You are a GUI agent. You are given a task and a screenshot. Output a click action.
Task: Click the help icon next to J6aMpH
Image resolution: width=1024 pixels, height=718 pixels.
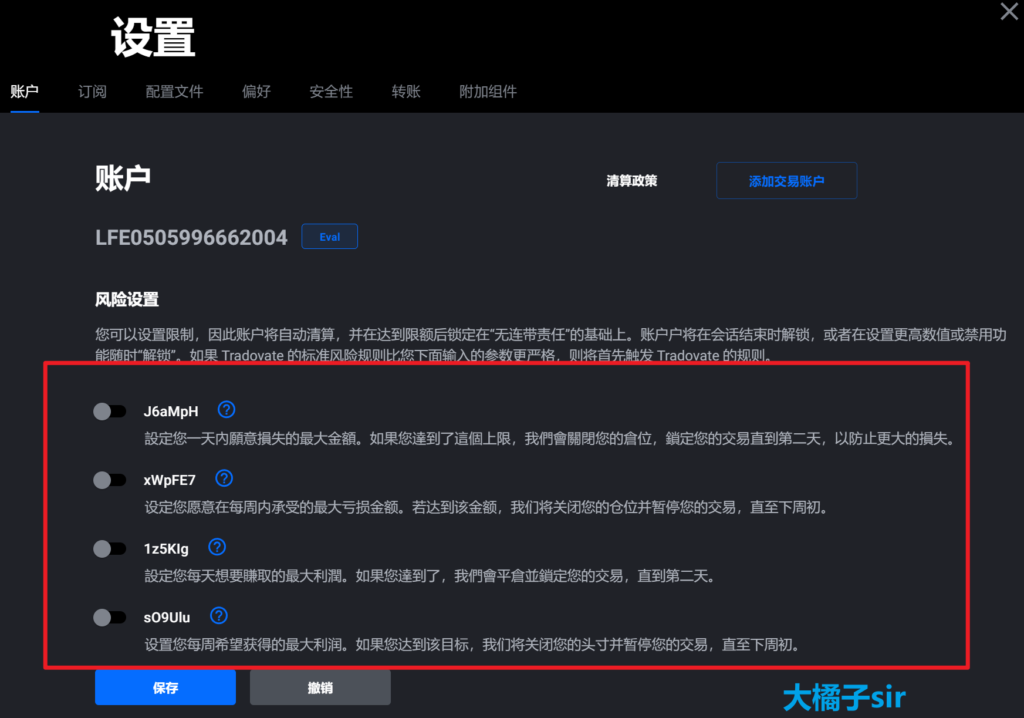click(x=227, y=410)
